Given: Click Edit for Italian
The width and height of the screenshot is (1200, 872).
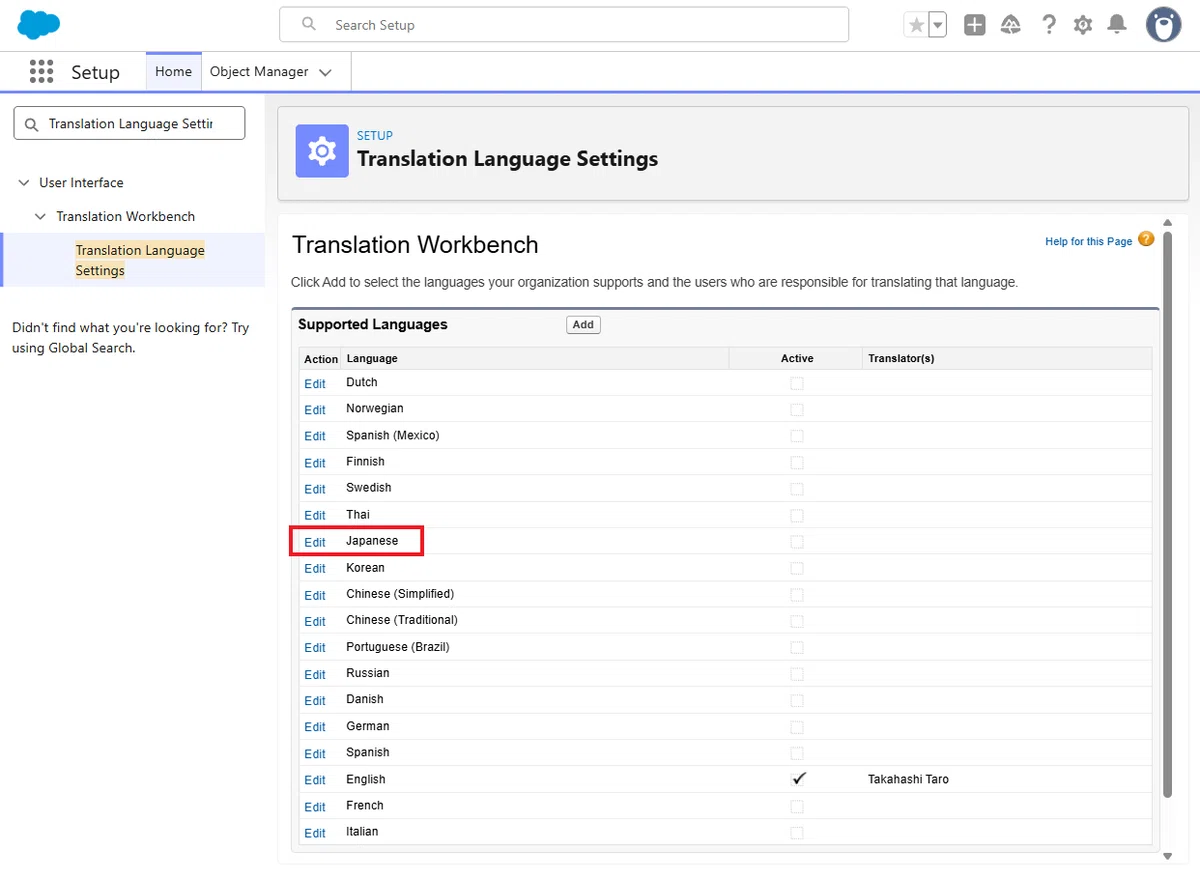Looking at the screenshot, I should (315, 833).
